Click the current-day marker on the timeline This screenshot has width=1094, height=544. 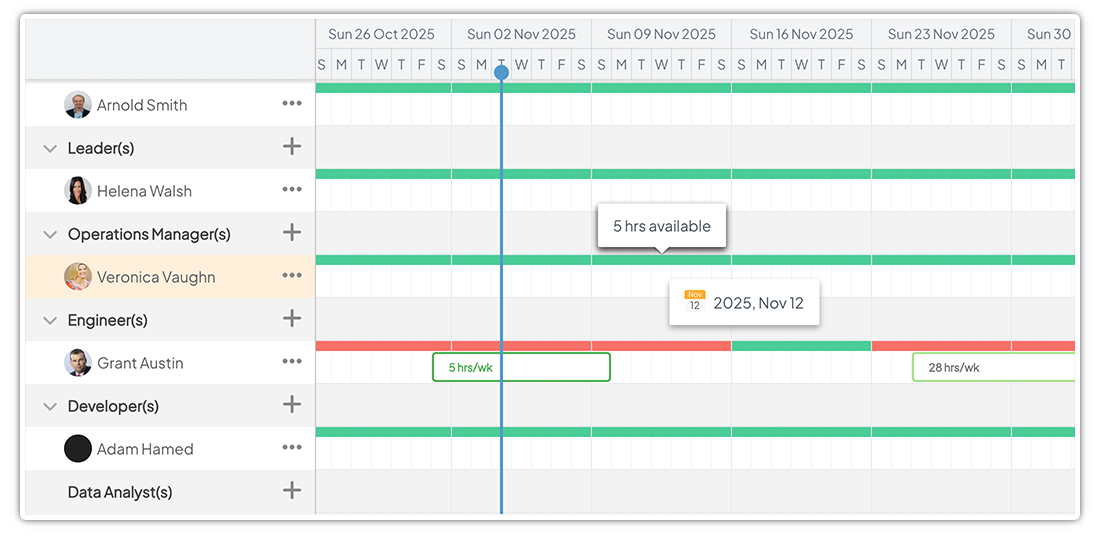pos(501,72)
